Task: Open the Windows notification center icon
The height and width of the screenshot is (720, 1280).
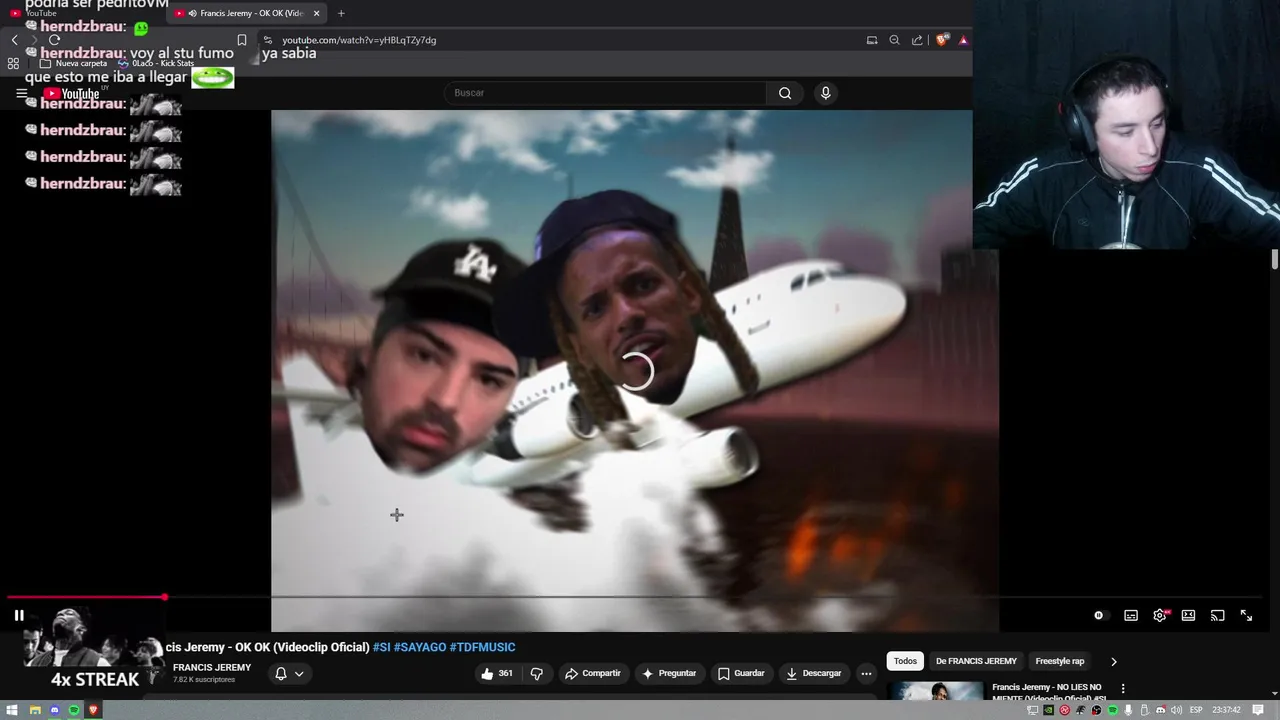Action: point(1258,710)
